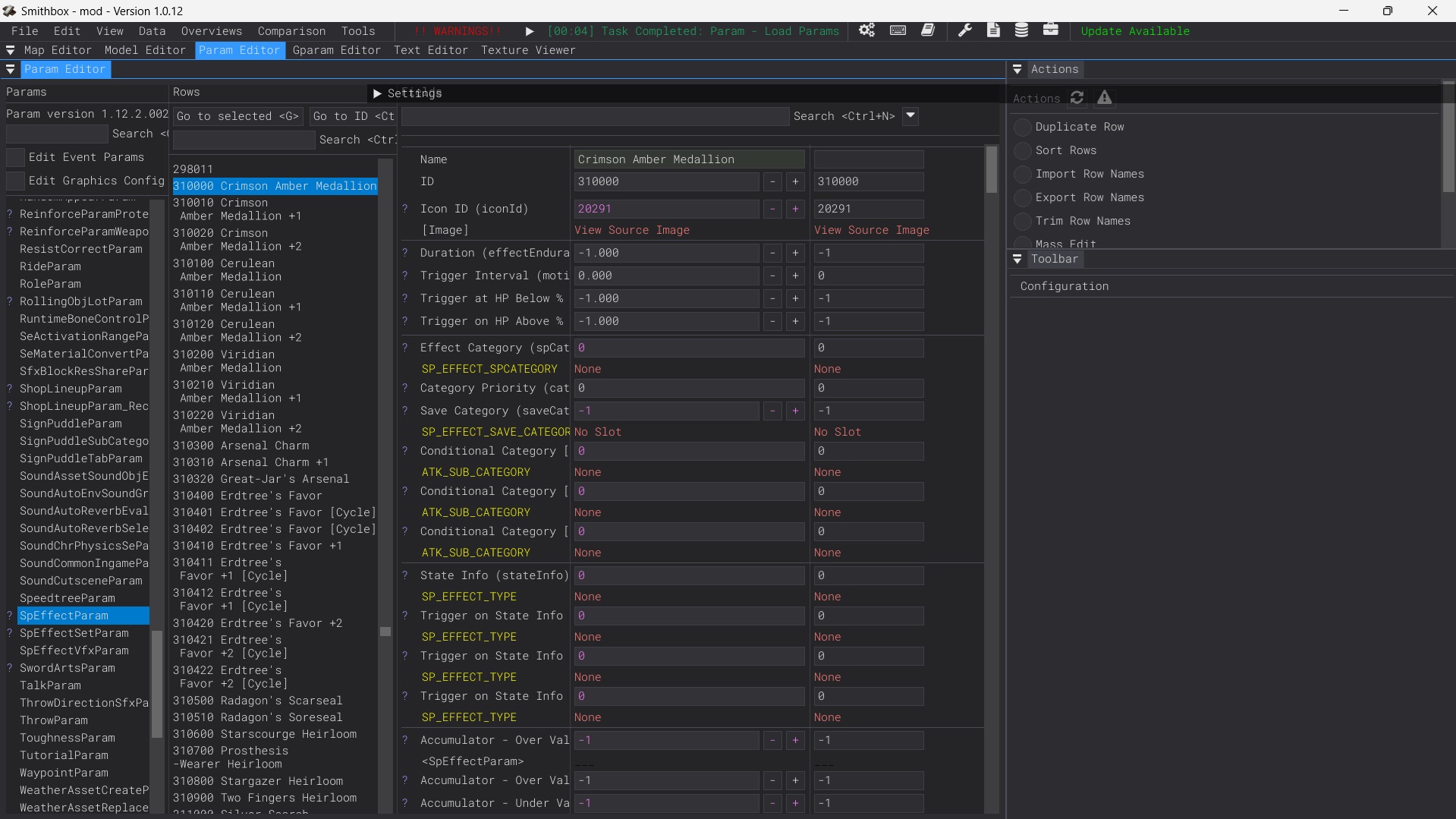The image size is (1456, 819).
Task: Collapse the Toolbar panel arrow
Action: (1017, 259)
